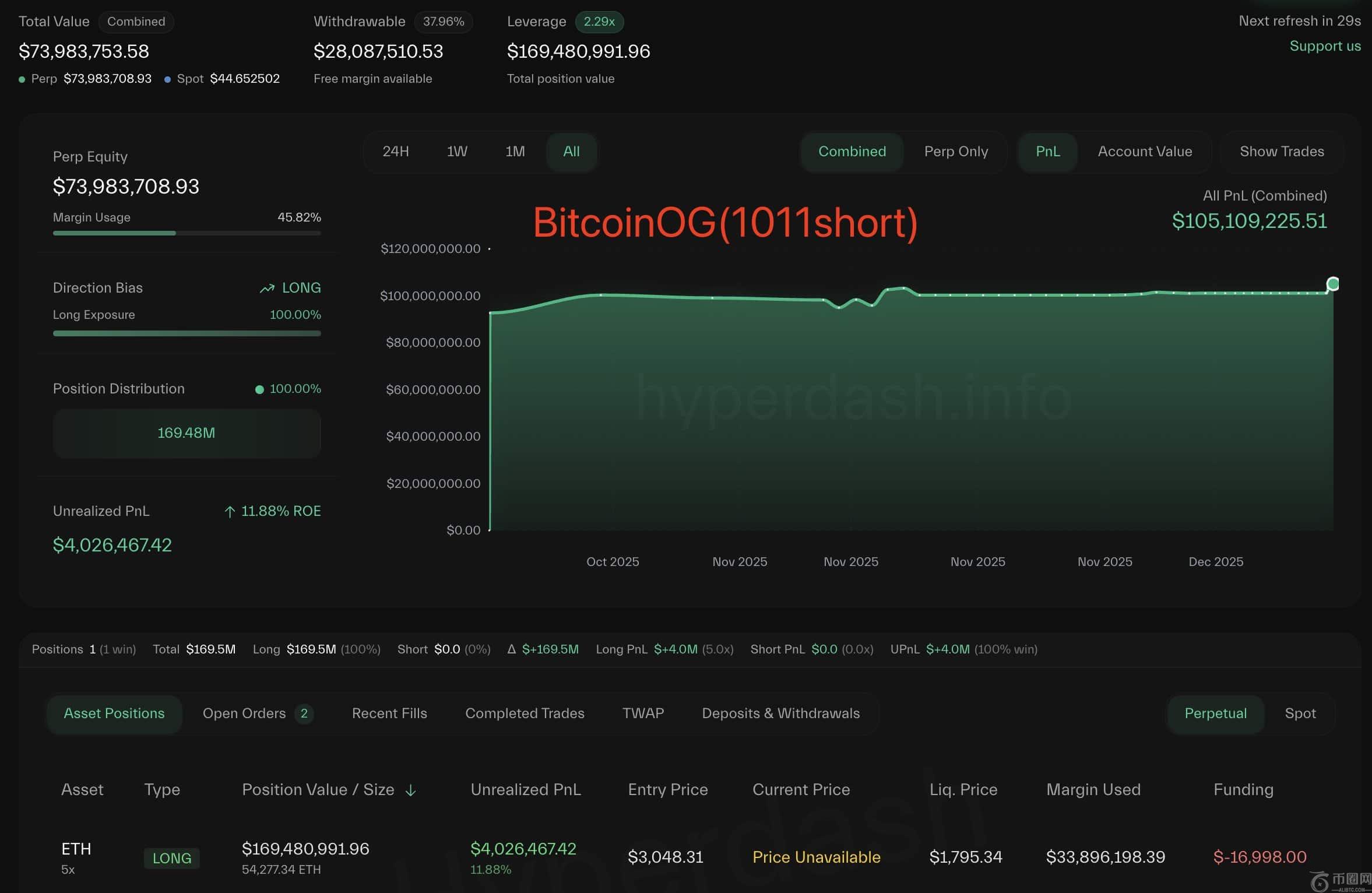The height and width of the screenshot is (893, 1372).
Task: Switch positions view to Spot
Action: (x=1300, y=713)
